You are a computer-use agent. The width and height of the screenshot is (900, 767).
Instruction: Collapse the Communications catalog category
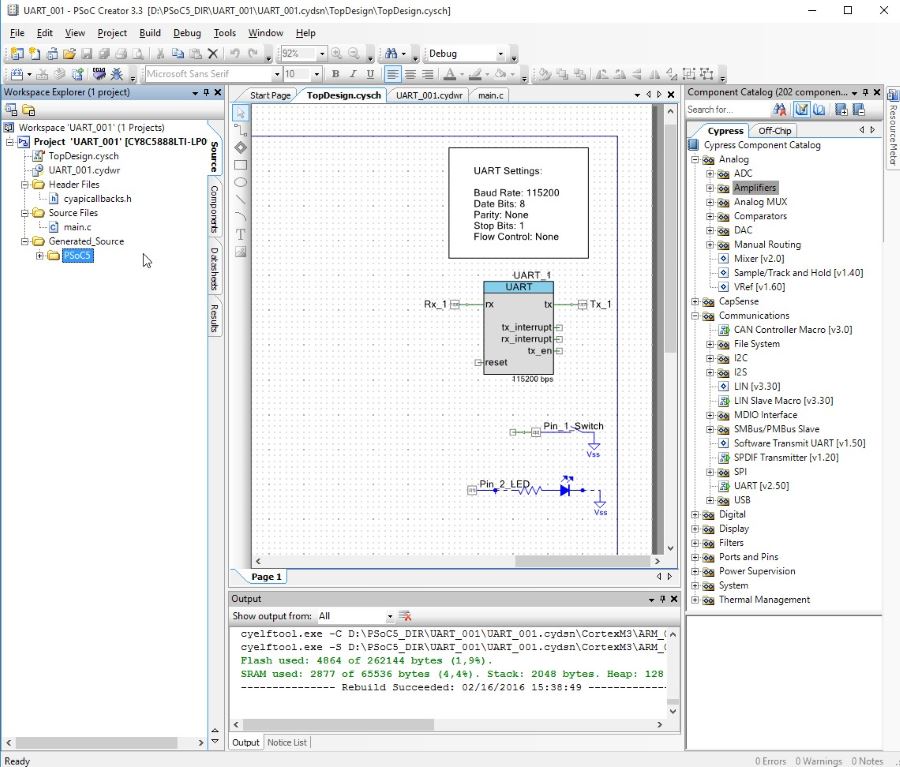[x=695, y=316]
